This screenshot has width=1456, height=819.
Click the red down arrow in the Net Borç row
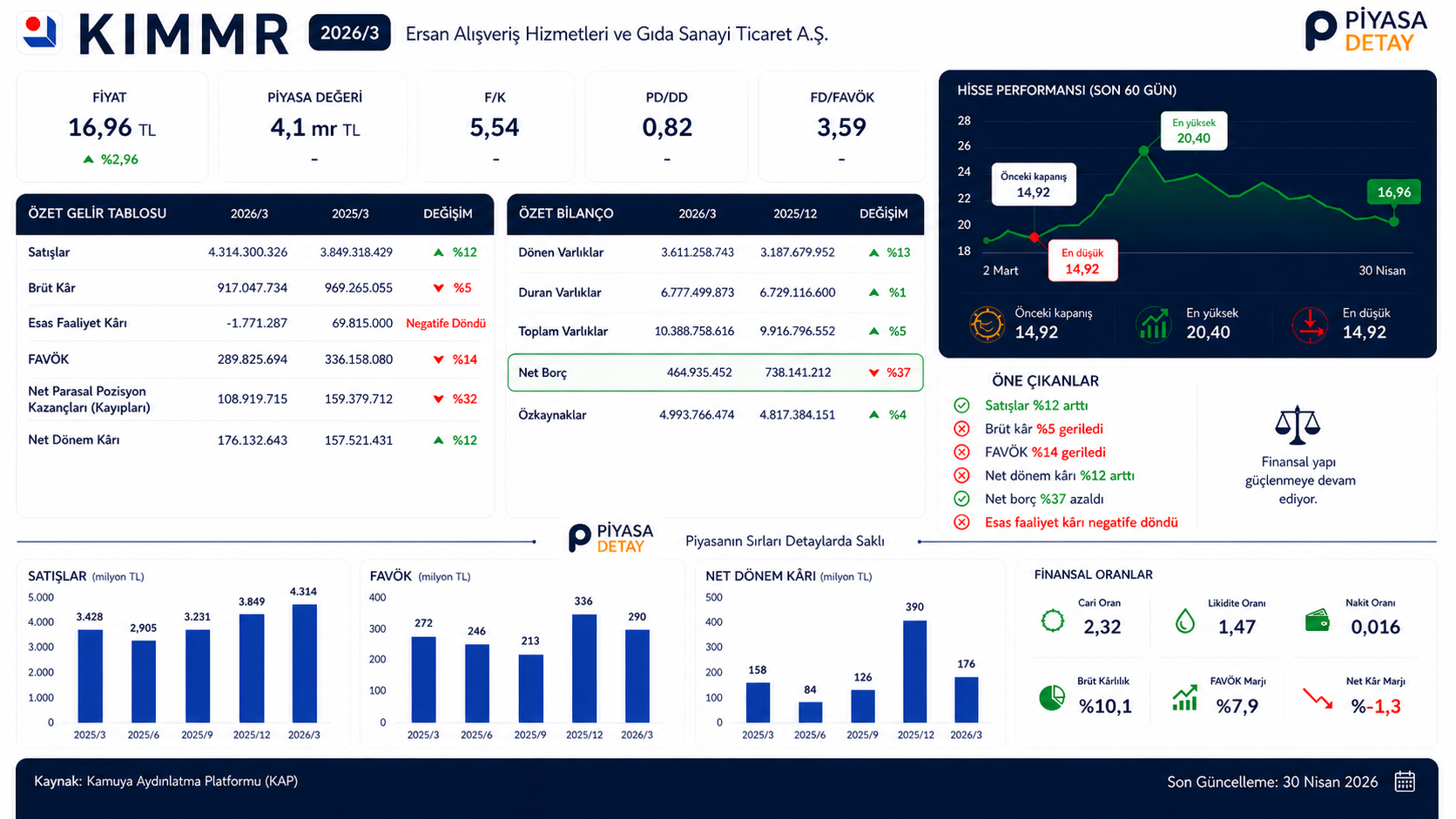(873, 373)
